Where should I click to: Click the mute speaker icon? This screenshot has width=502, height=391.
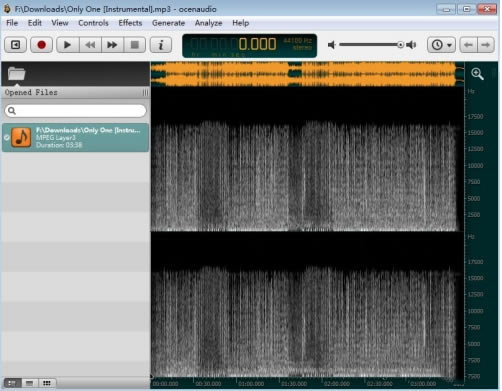pyautogui.click(x=331, y=45)
